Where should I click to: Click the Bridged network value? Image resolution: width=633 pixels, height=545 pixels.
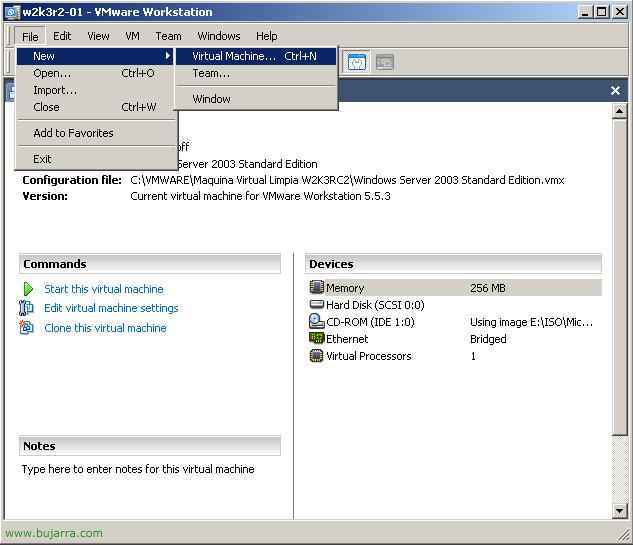click(x=488, y=339)
